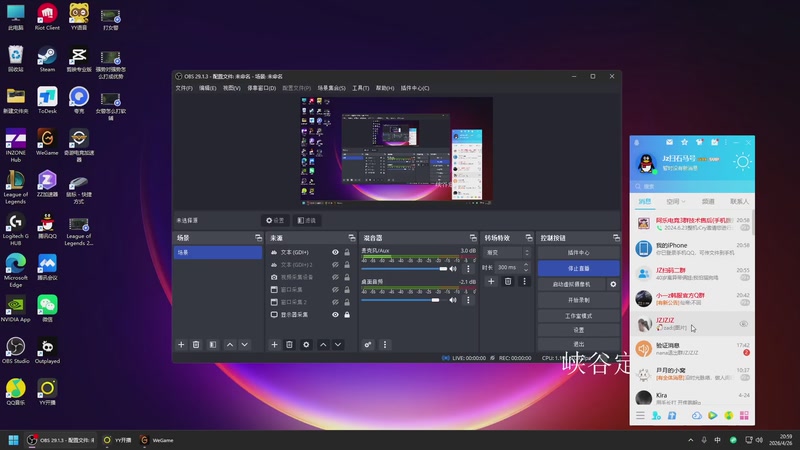This screenshot has height=450, width=800.
Task: Show the 窗口采集 source via eye icon
Action: 335,290
